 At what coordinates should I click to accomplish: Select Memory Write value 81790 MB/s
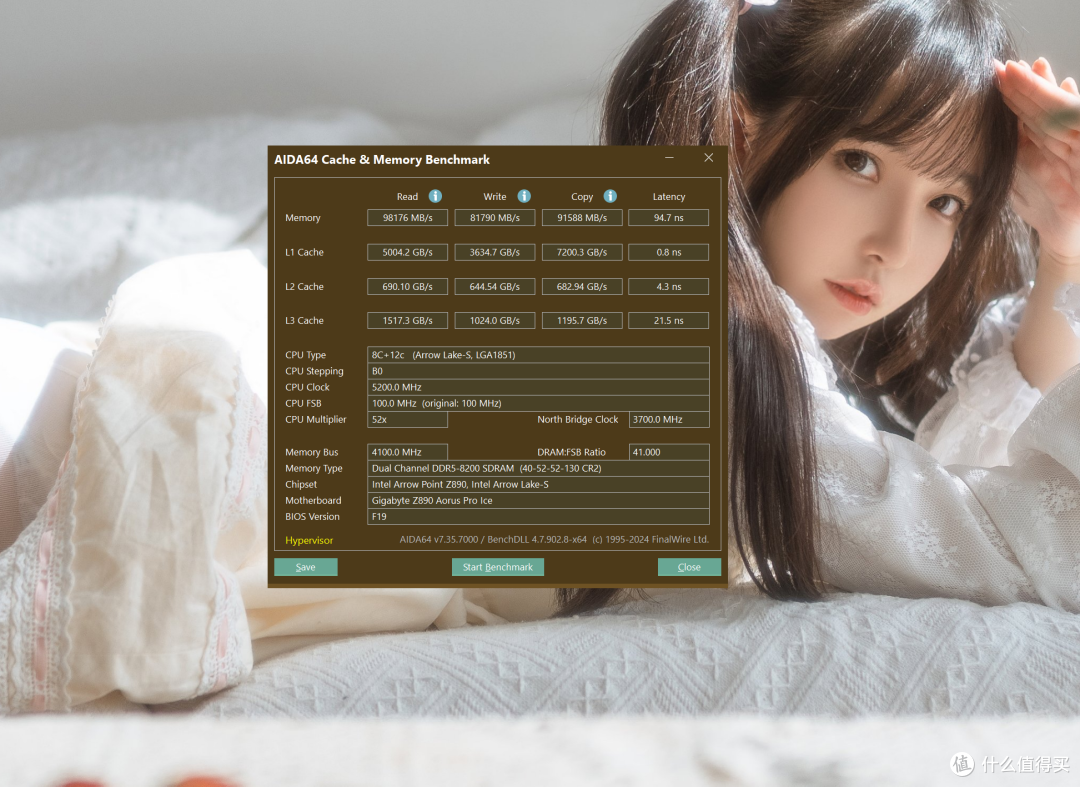[495, 218]
